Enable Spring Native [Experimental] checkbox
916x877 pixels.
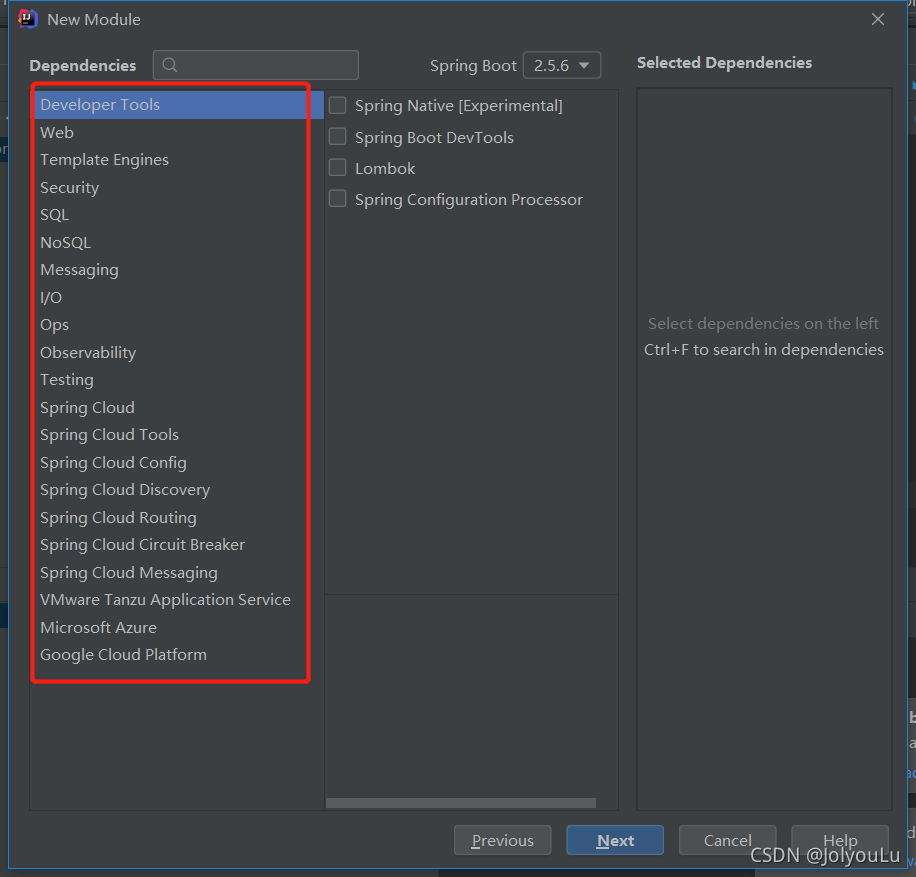(338, 105)
